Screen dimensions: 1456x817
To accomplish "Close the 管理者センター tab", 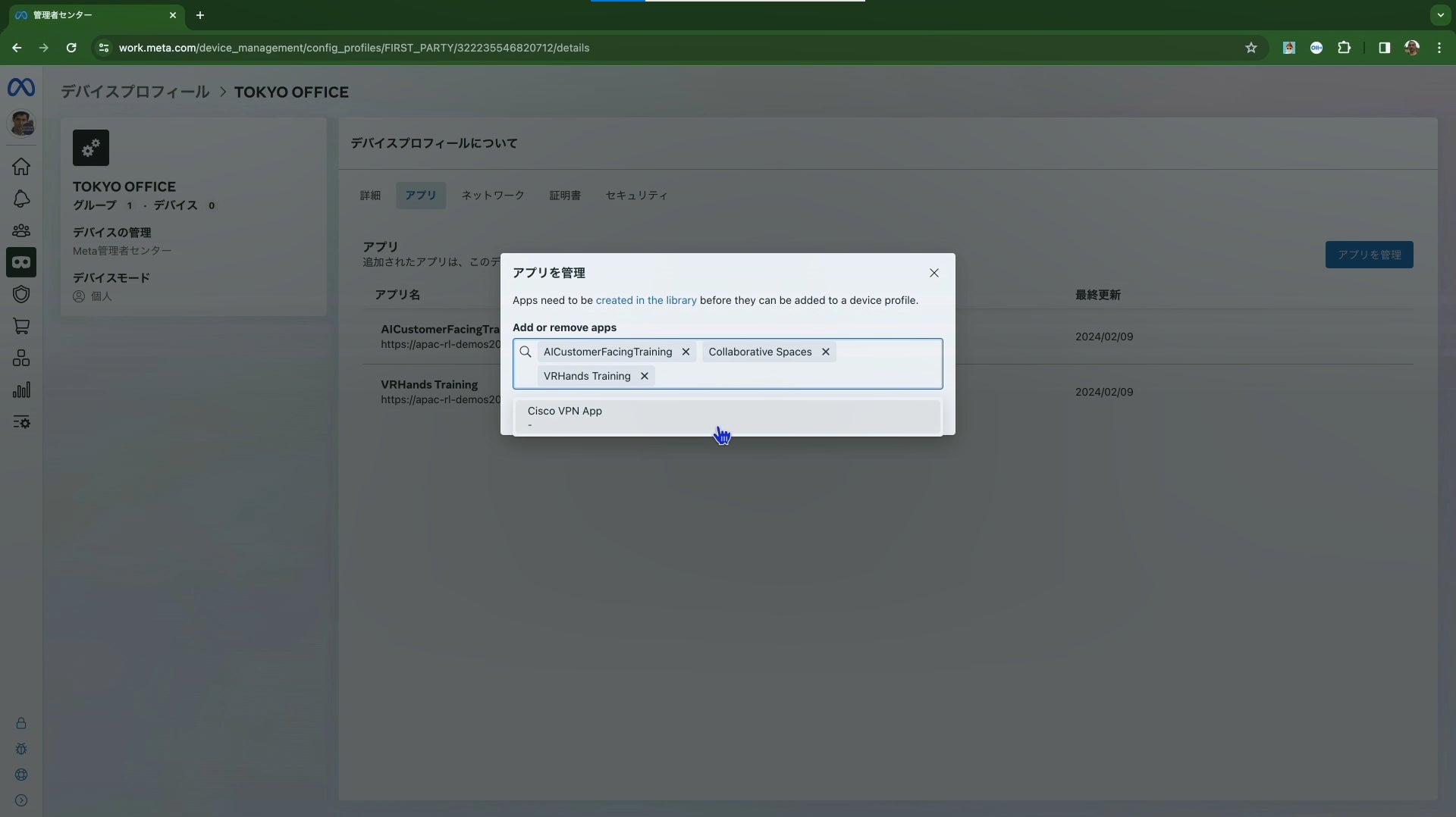I will (173, 15).
